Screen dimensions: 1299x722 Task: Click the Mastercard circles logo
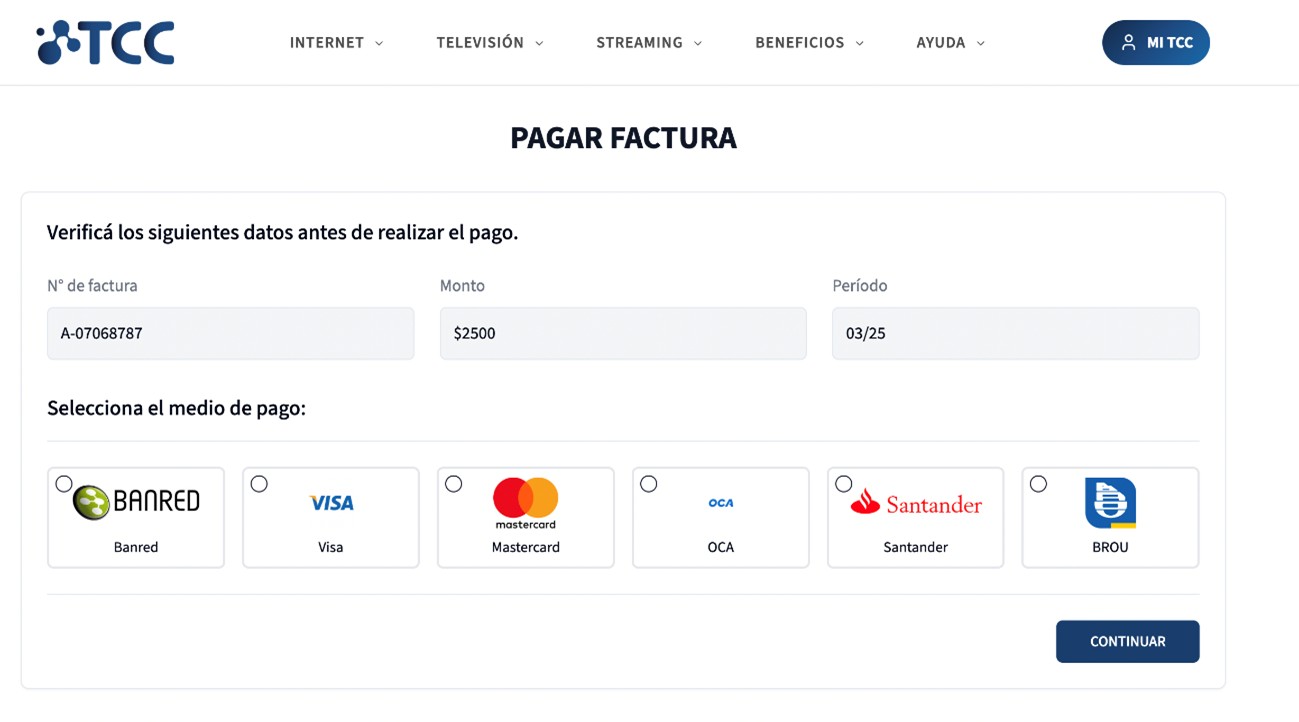pos(526,499)
